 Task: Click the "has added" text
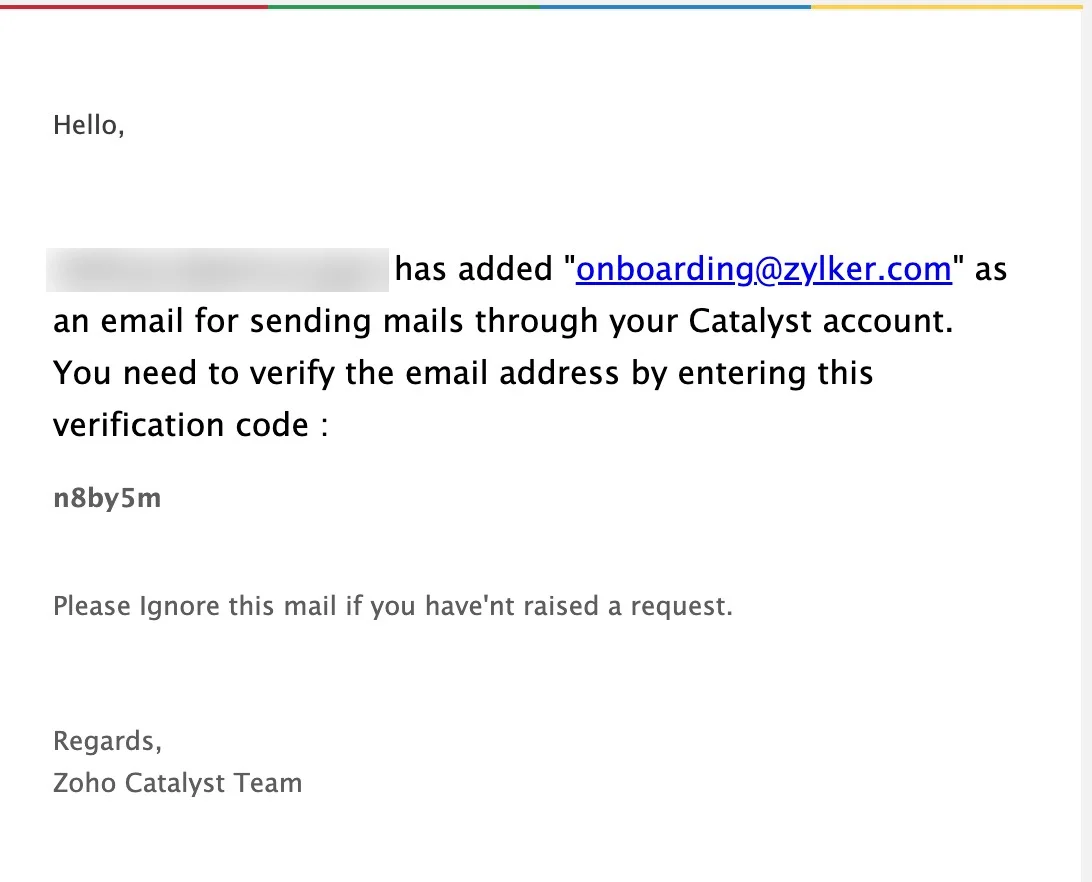coord(474,270)
